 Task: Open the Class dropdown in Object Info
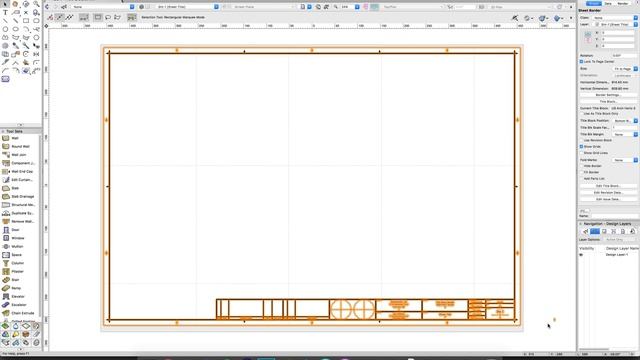pyautogui.click(x=615, y=18)
